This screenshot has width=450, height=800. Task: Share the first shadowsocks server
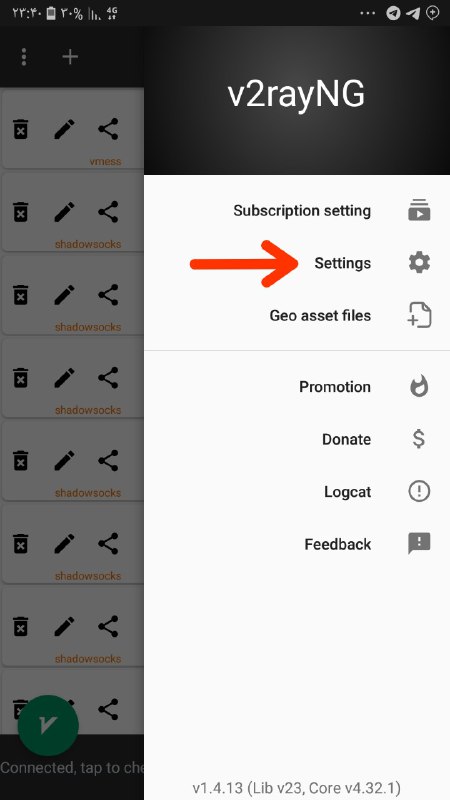[108, 212]
